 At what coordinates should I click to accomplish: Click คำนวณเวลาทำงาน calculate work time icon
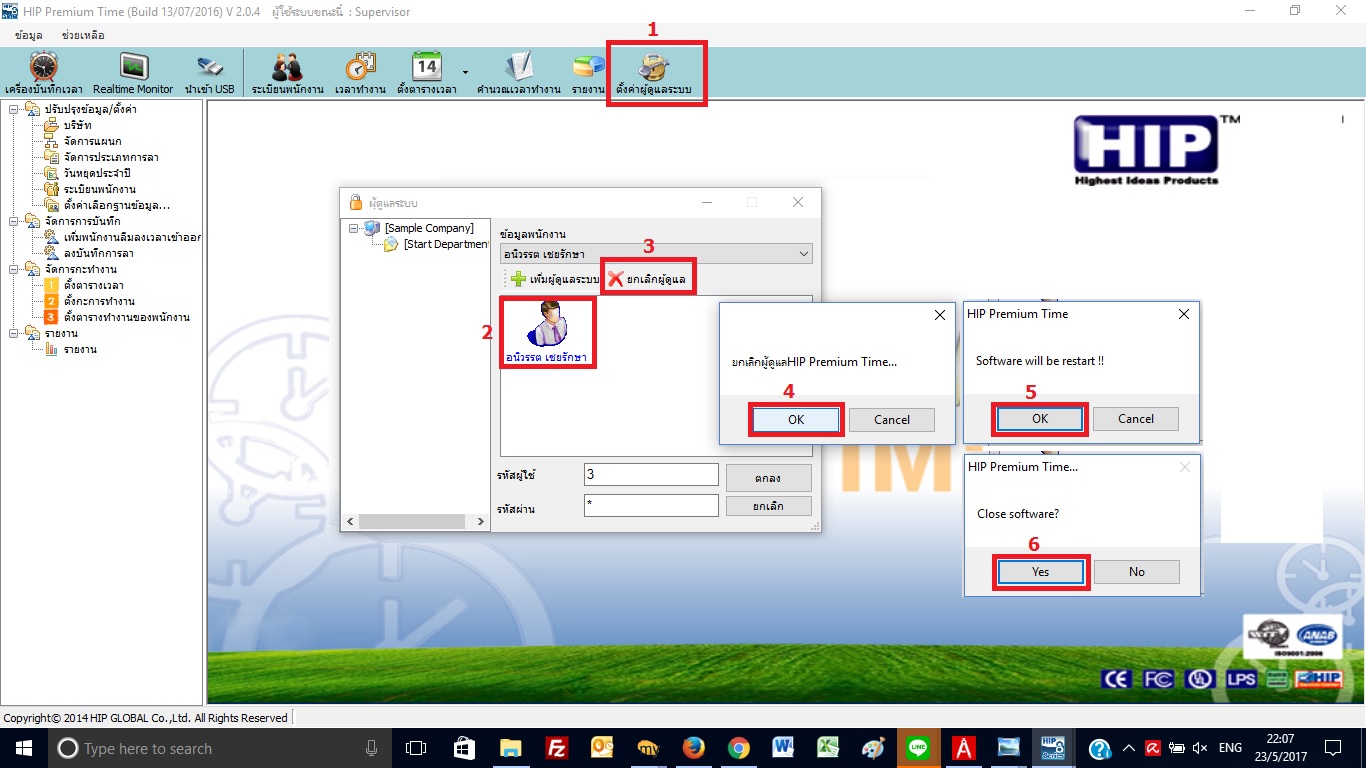pos(518,73)
